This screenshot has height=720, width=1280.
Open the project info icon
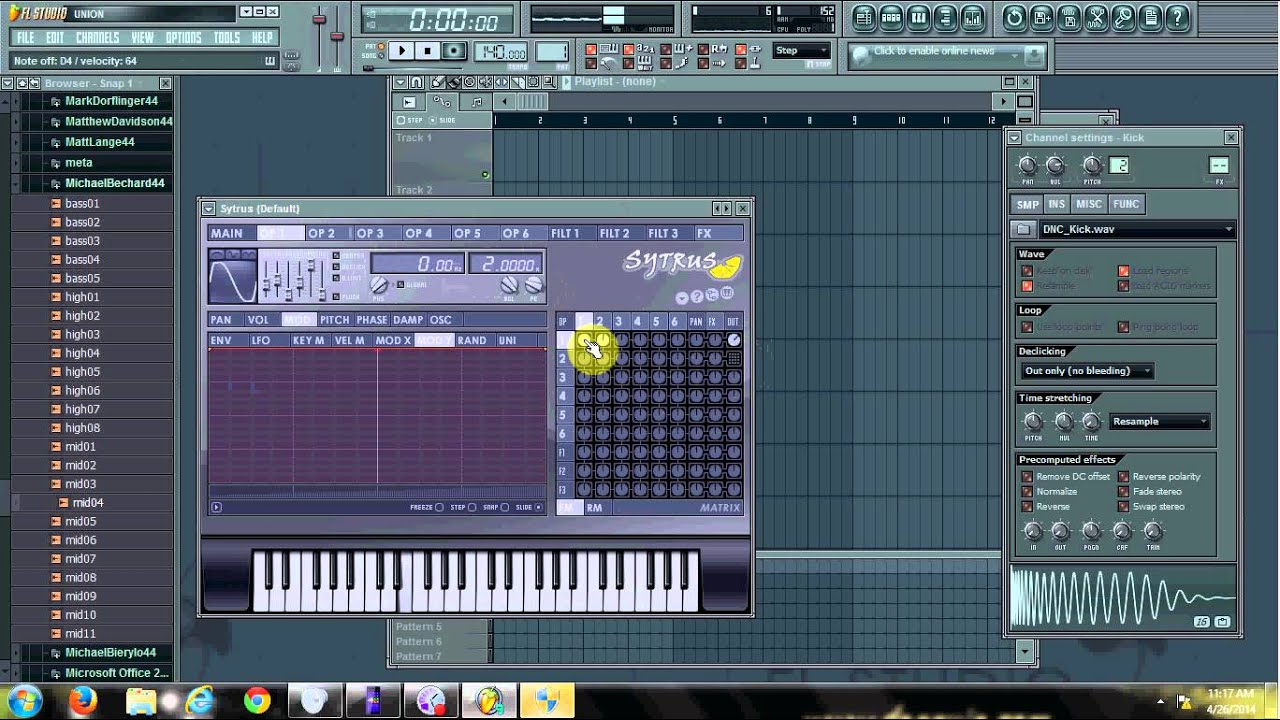click(x=1150, y=17)
